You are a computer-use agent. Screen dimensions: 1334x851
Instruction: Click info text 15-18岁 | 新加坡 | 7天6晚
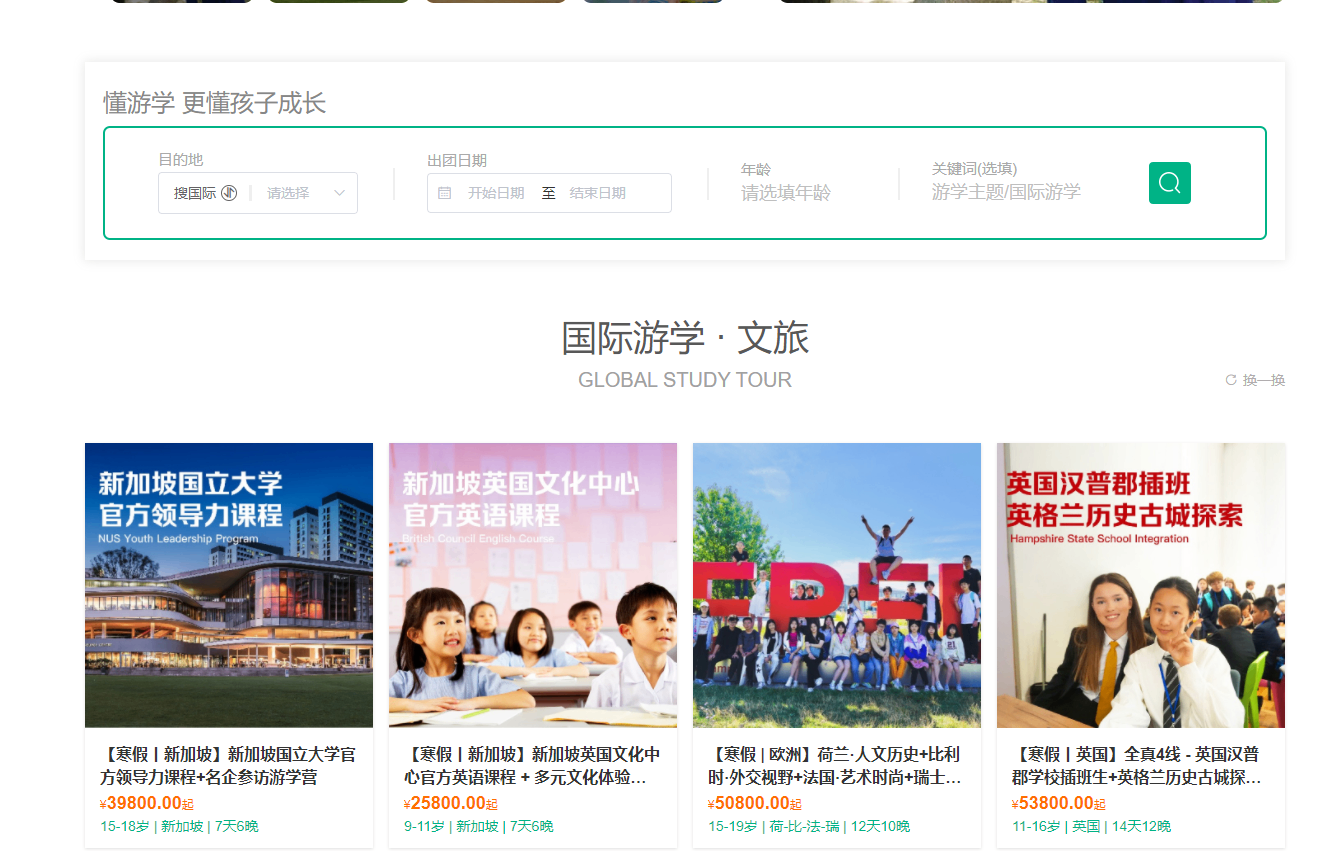(x=179, y=826)
